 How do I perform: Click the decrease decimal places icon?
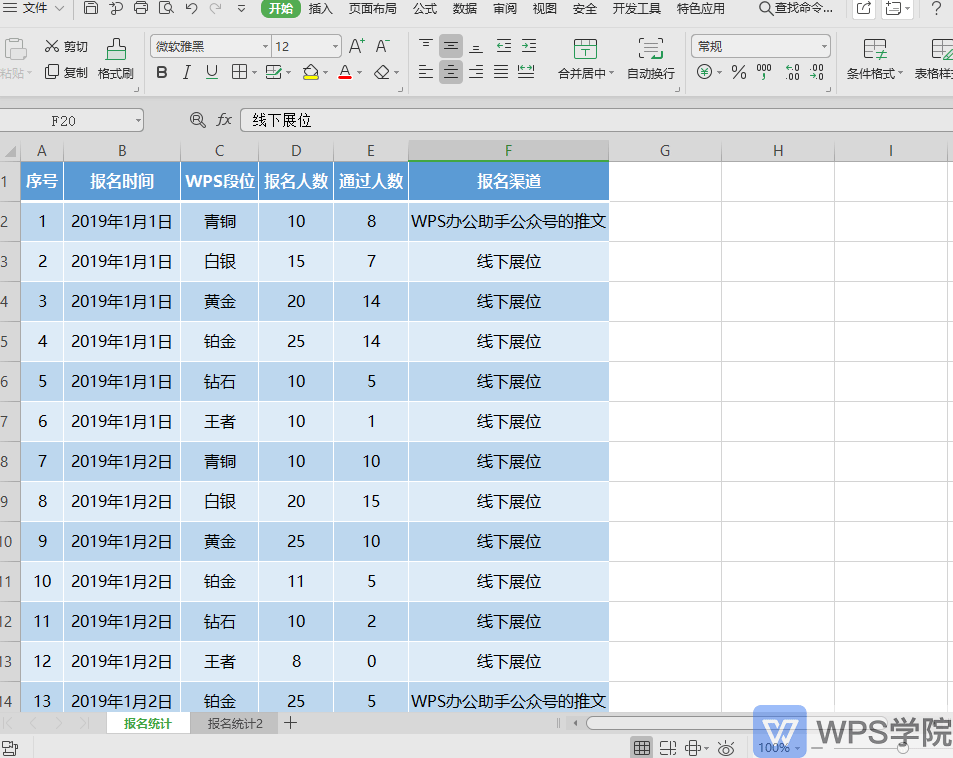(x=817, y=72)
